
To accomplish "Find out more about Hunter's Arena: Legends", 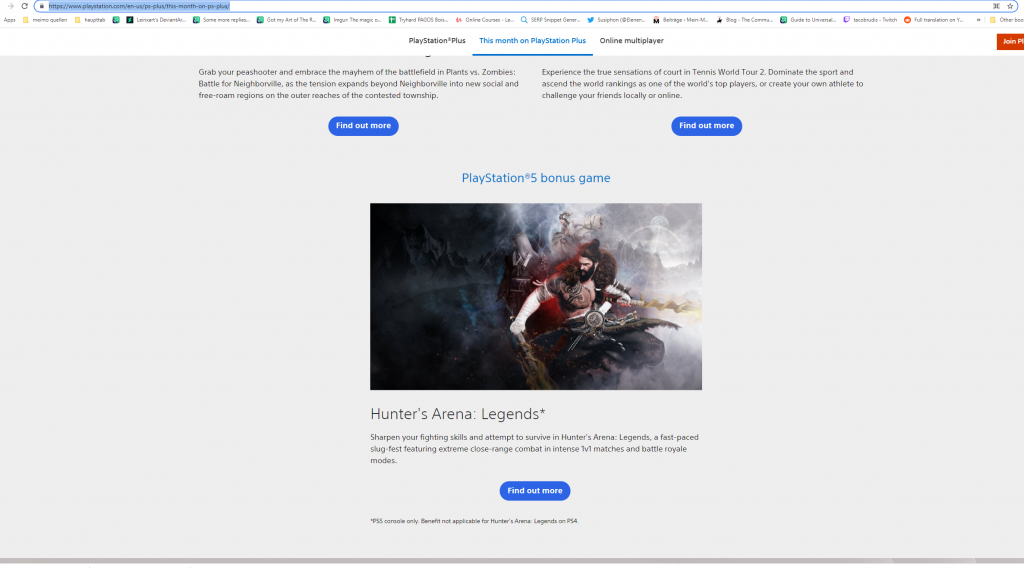I will pos(535,490).
